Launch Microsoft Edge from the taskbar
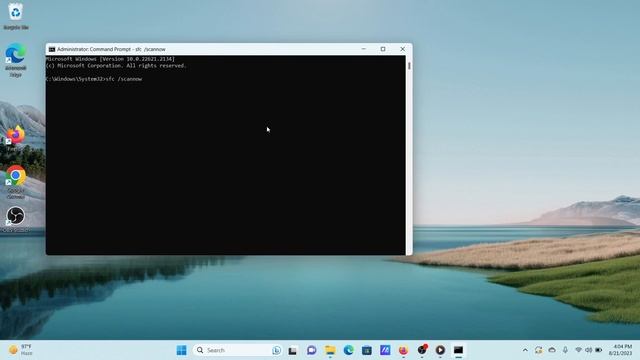Image resolution: width=640 pixels, height=360 pixels. point(348,350)
